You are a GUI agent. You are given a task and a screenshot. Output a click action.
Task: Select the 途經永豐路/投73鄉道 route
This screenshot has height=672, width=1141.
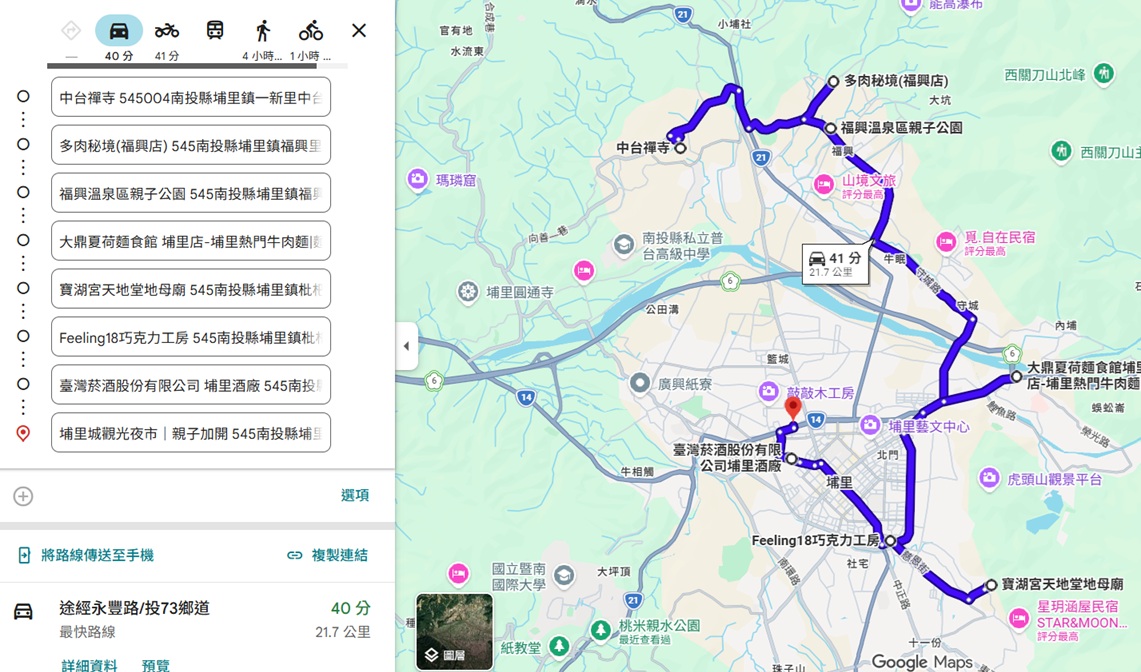click(196, 619)
